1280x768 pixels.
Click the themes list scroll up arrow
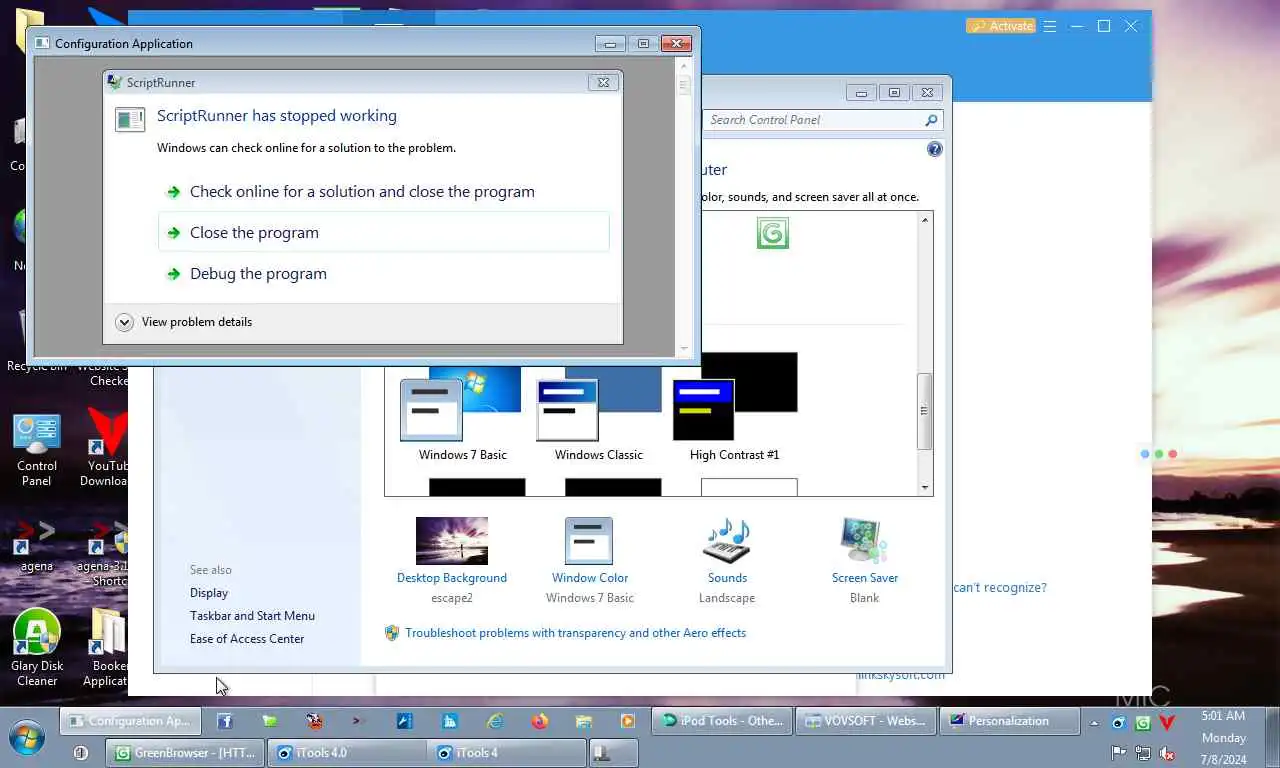pos(925,220)
